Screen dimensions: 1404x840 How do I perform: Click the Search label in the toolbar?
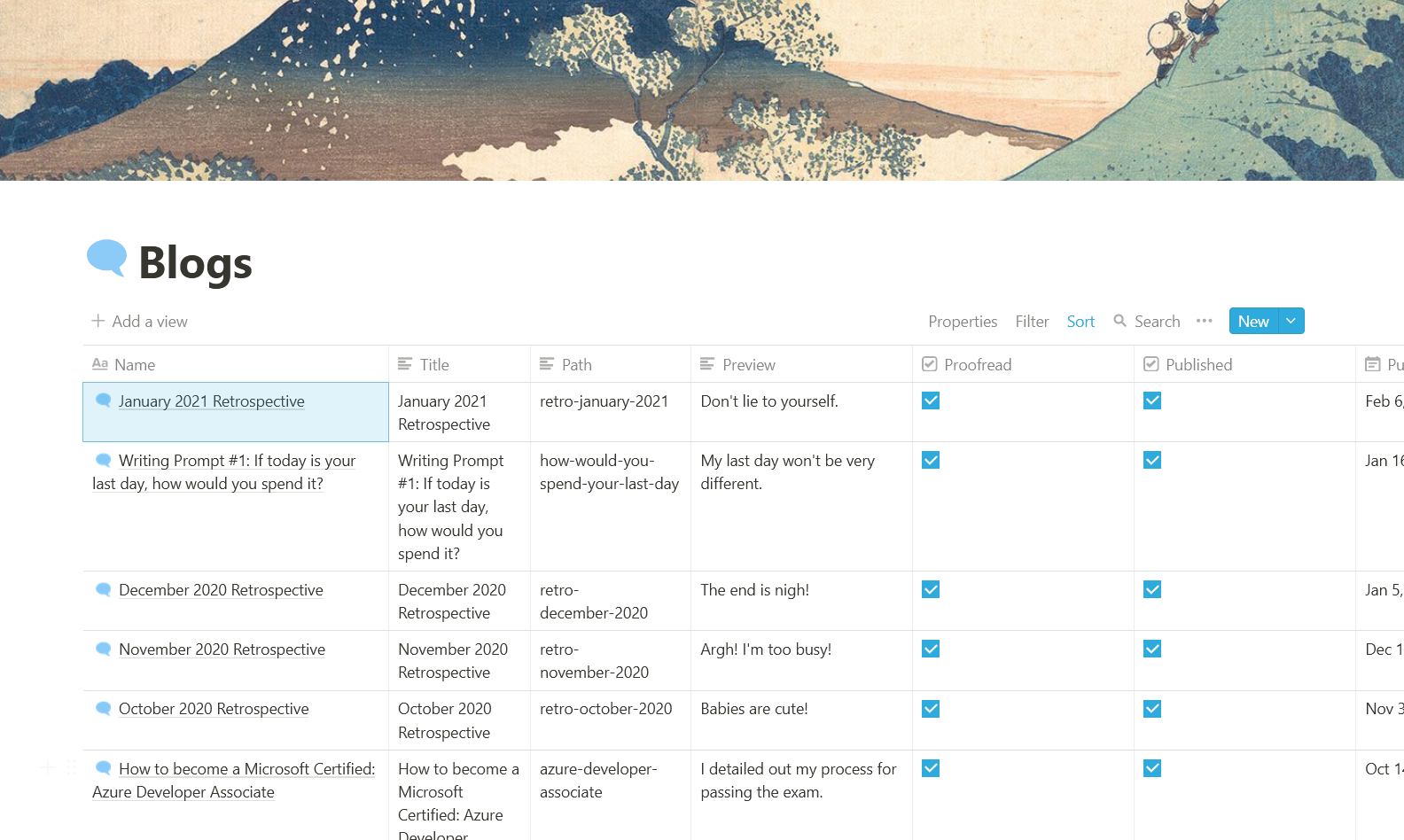coord(1157,322)
